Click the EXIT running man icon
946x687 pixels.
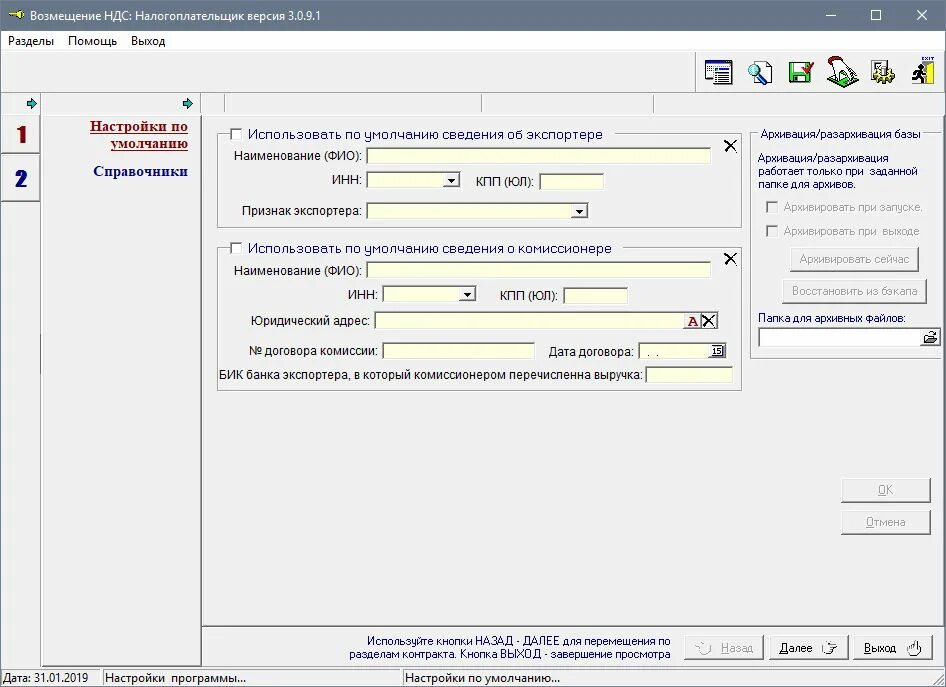point(924,71)
